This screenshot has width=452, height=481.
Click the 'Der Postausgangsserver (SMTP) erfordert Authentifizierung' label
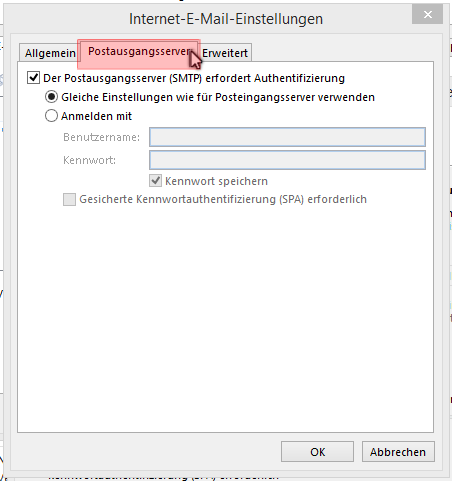[x=194, y=78]
